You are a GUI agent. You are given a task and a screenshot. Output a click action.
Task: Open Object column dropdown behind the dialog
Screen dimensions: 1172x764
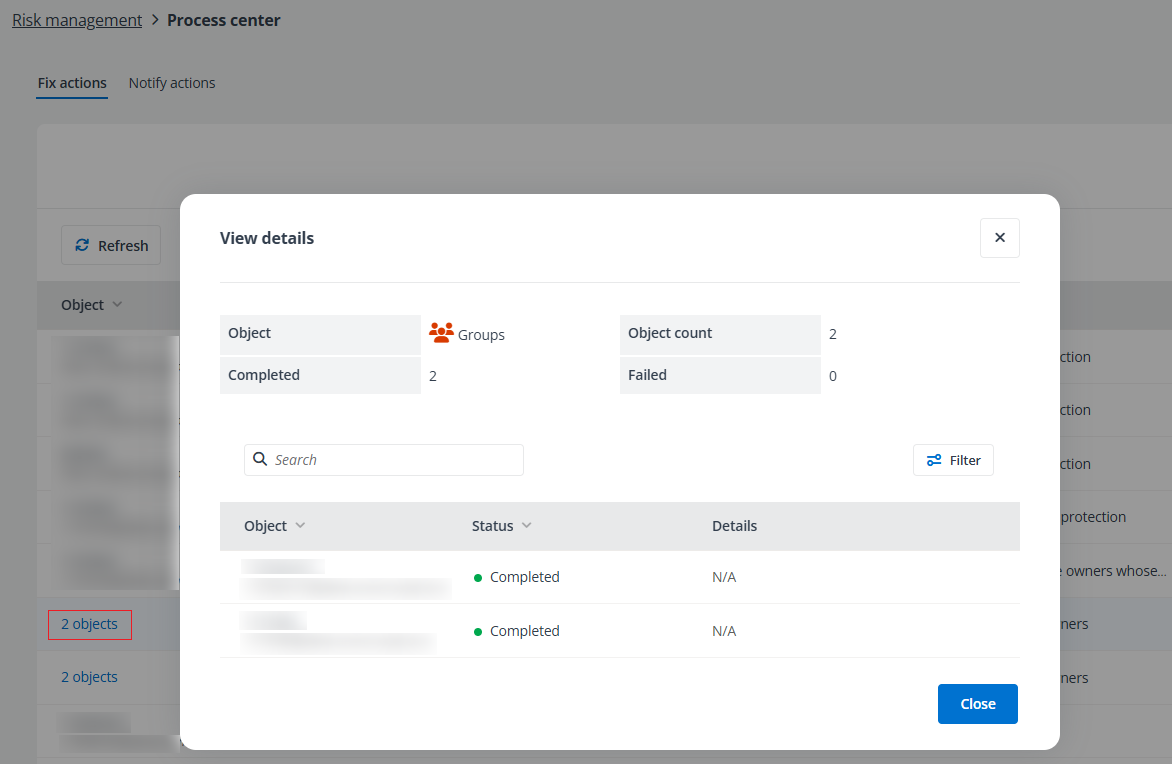point(117,305)
